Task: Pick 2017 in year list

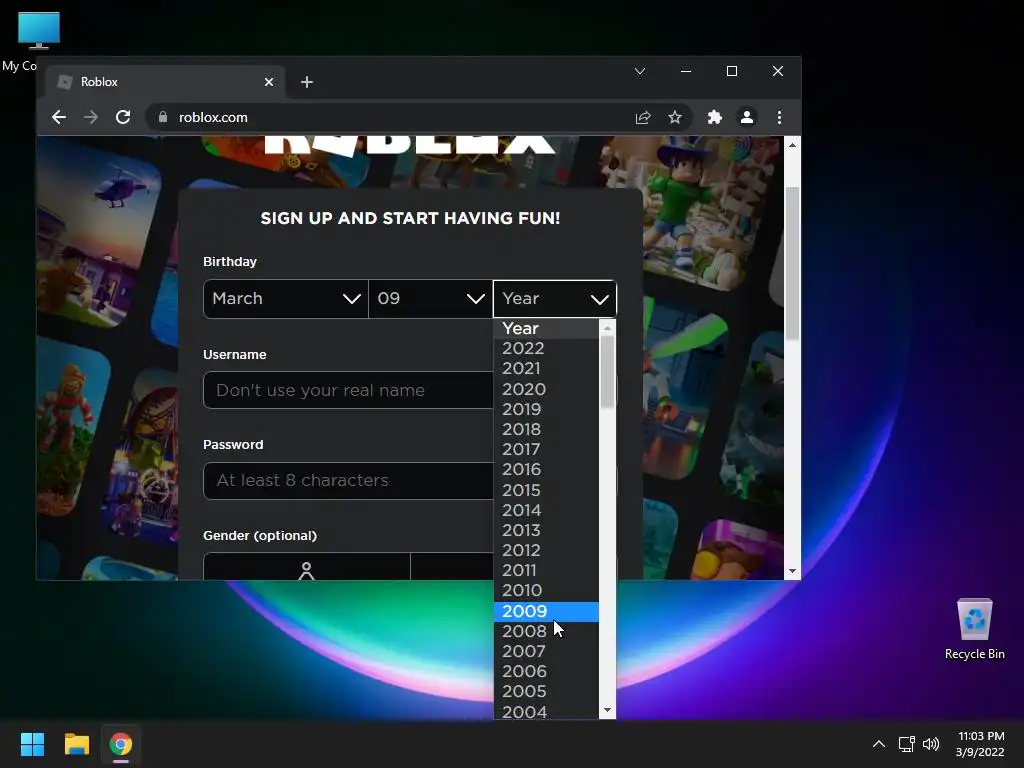Action: coord(546,450)
